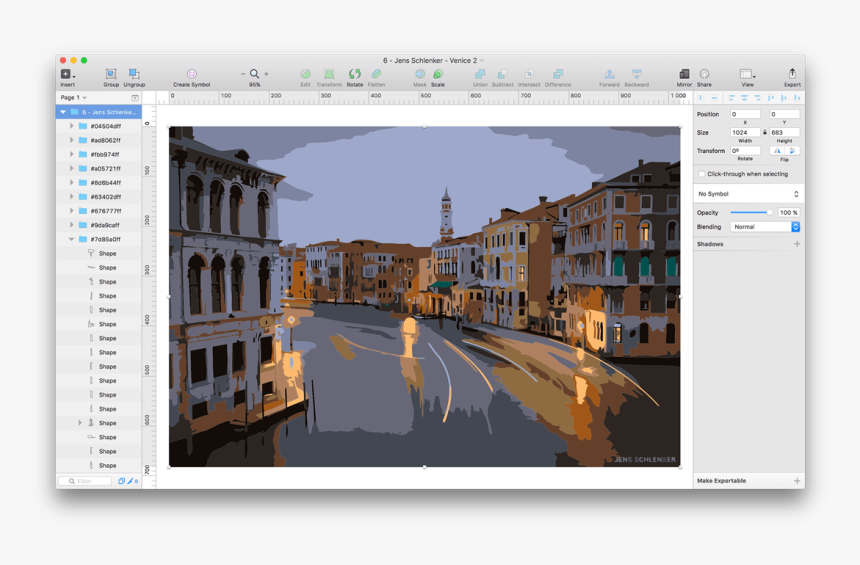Click the Venice artwork on canvas

[425, 297]
